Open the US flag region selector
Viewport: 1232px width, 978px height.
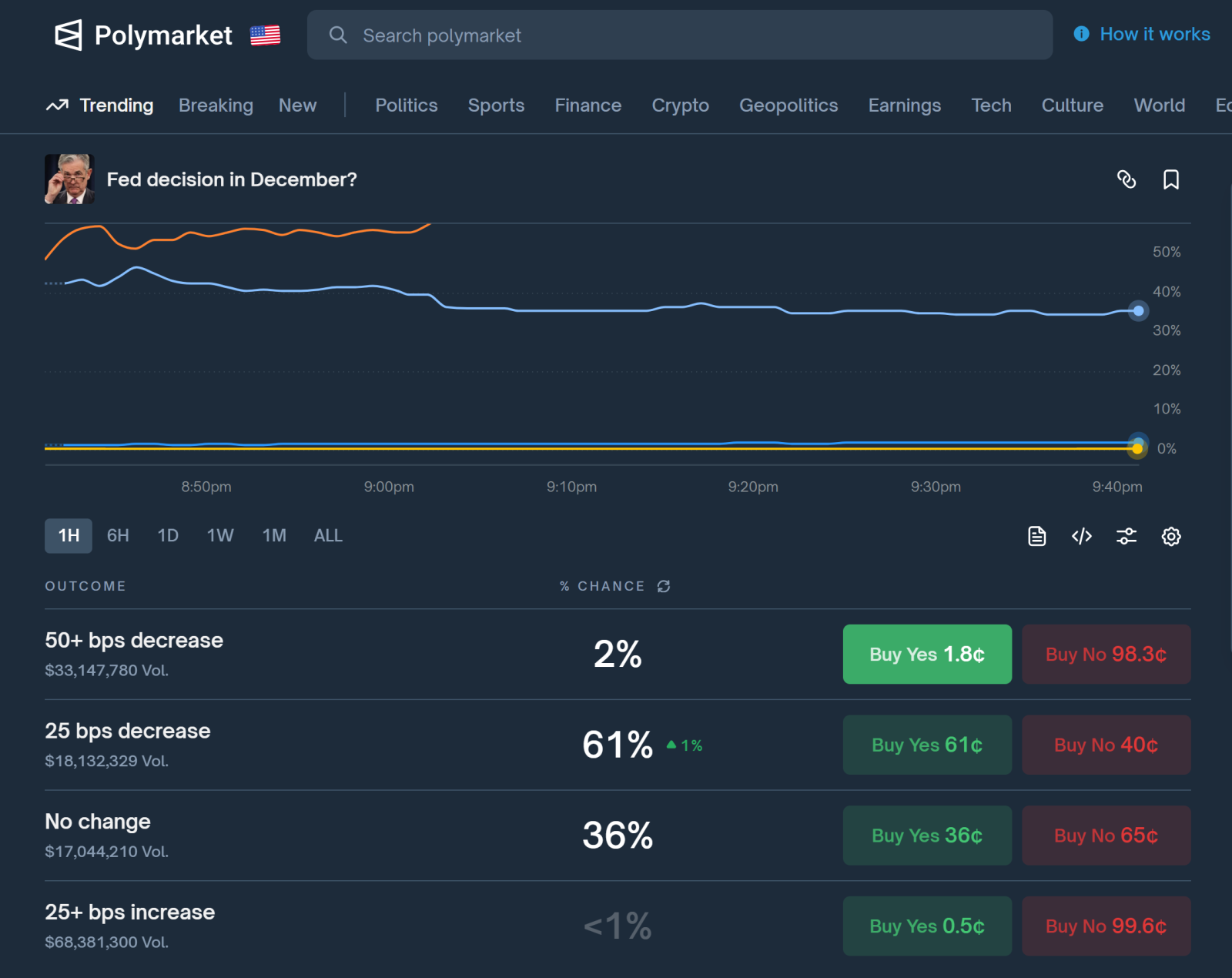(265, 35)
